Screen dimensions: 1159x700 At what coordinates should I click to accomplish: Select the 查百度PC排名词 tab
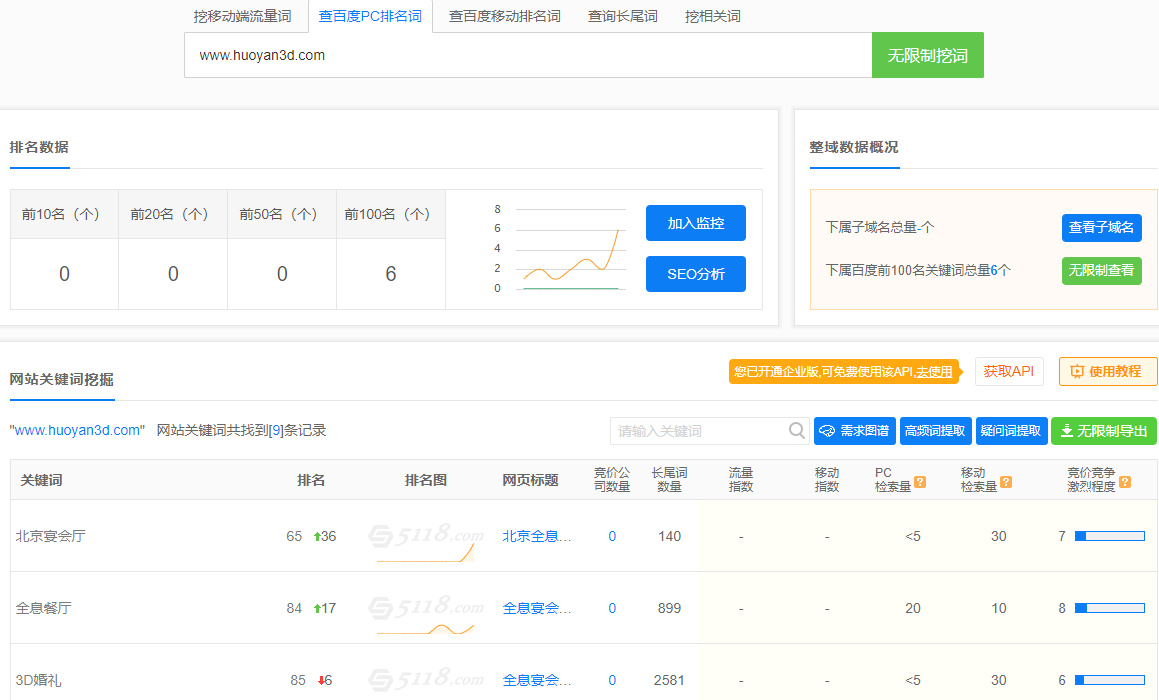pyautogui.click(x=370, y=16)
